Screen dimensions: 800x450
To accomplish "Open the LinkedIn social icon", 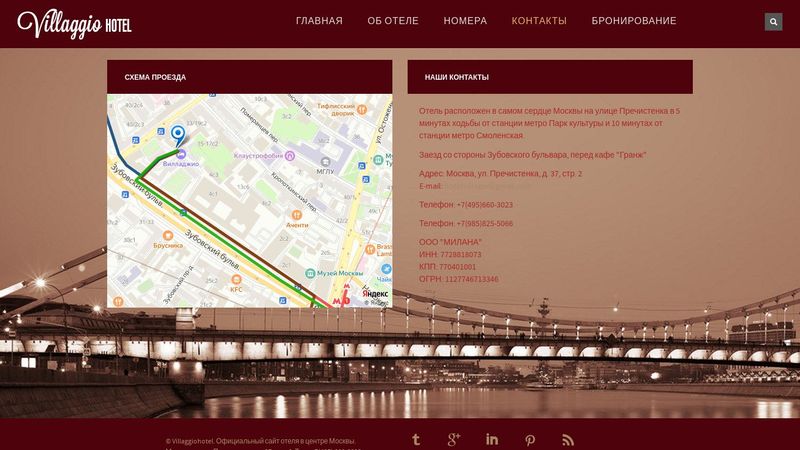I will [x=492, y=439].
